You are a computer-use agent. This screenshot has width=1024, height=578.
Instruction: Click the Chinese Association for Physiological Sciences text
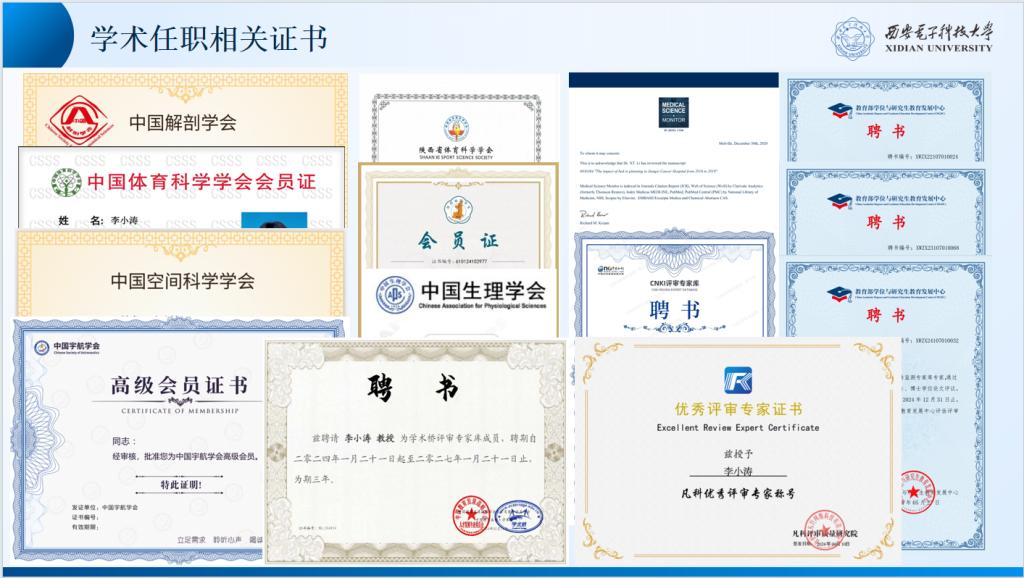pyautogui.click(x=483, y=306)
